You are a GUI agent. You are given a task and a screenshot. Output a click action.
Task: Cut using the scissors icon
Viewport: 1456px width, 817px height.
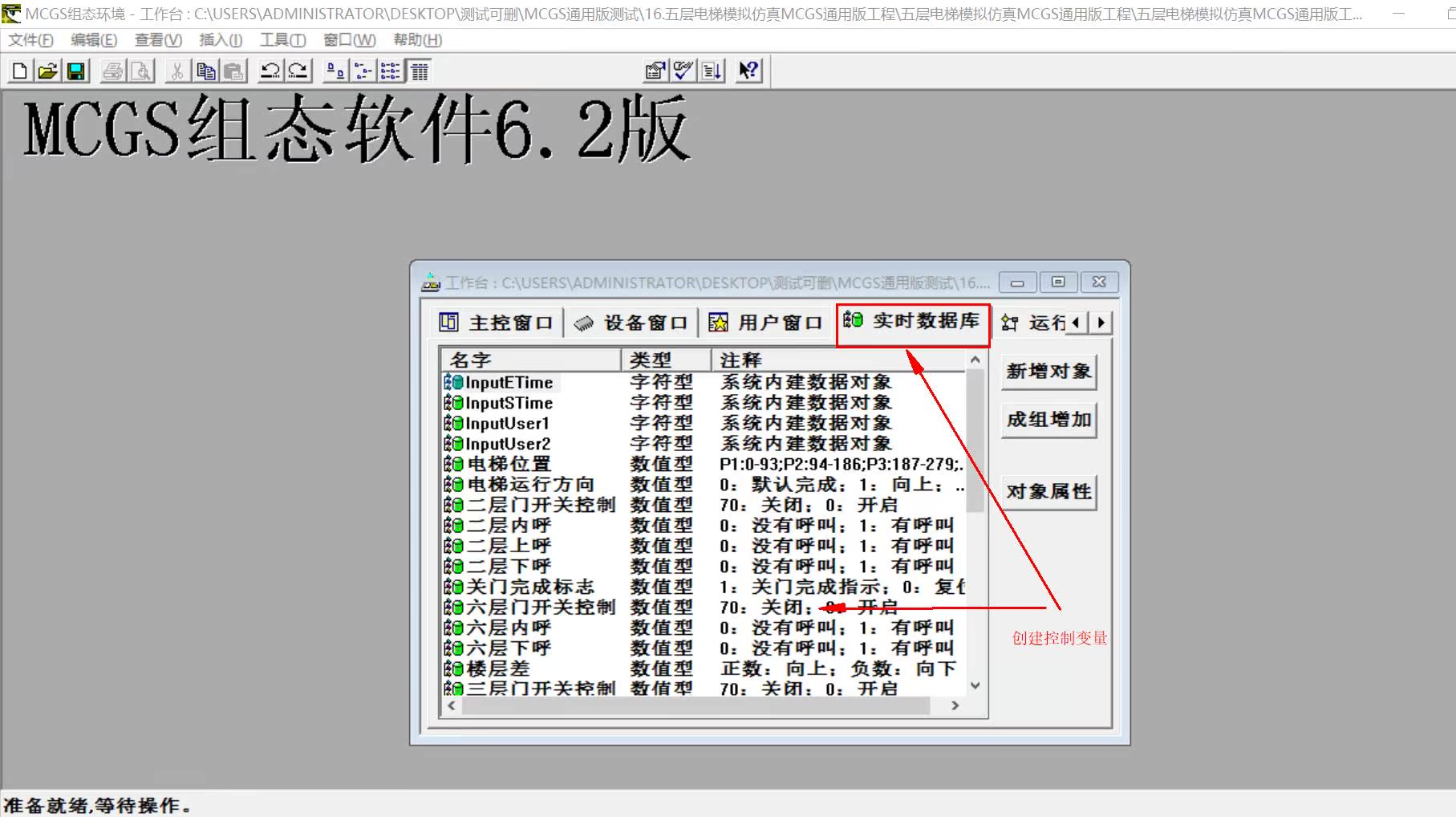176,71
